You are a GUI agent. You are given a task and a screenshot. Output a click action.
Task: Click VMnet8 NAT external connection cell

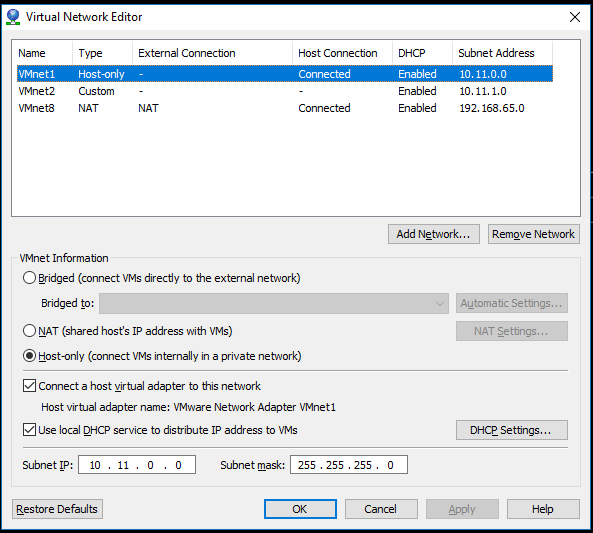pos(148,108)
